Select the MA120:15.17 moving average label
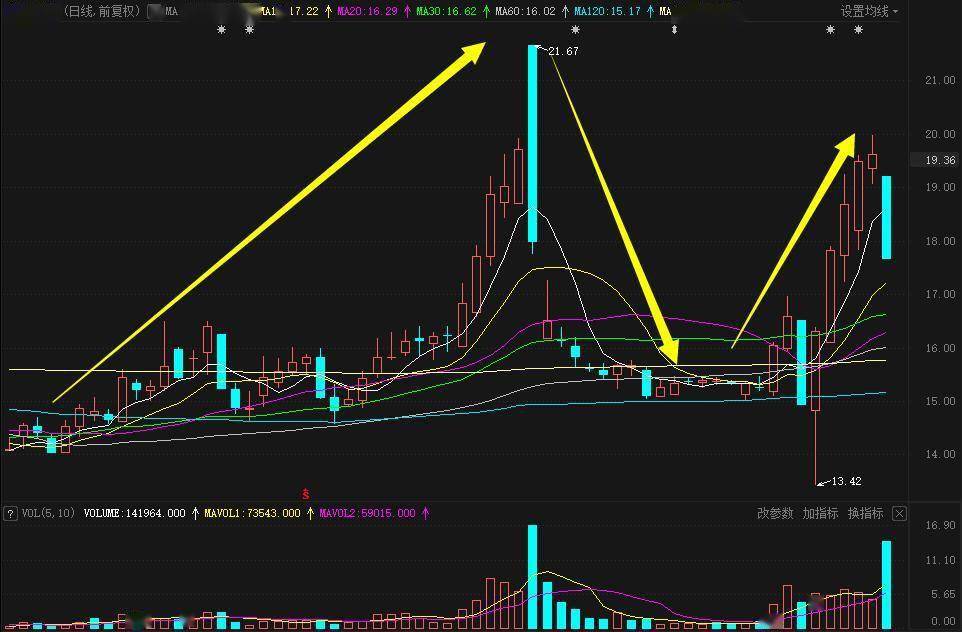 (x=607, y=11)
